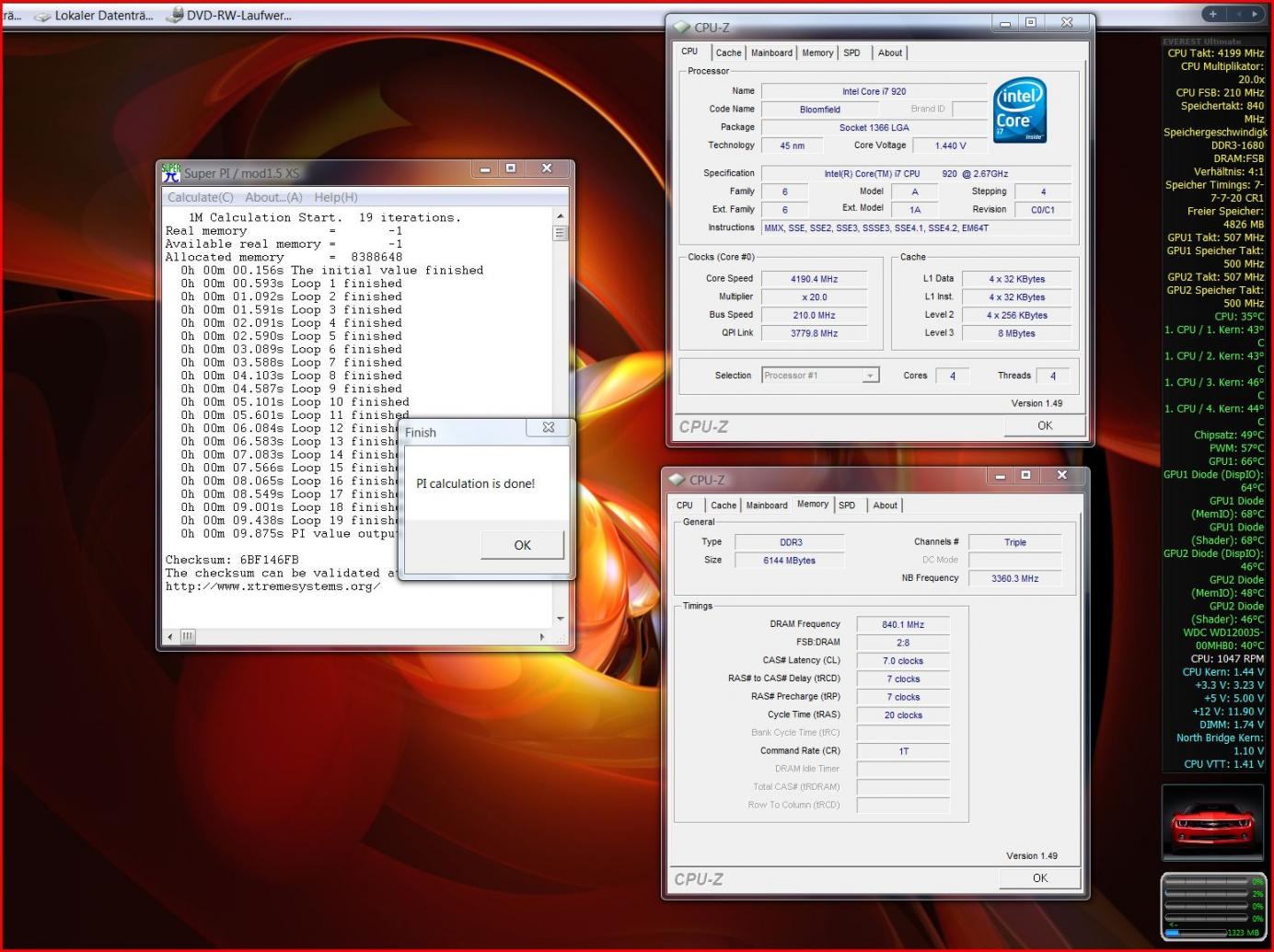Open the Mainboard tab in the lower CPU-Z window
The width and height of the screenshot is (1274, 952).
coord(767,505)
